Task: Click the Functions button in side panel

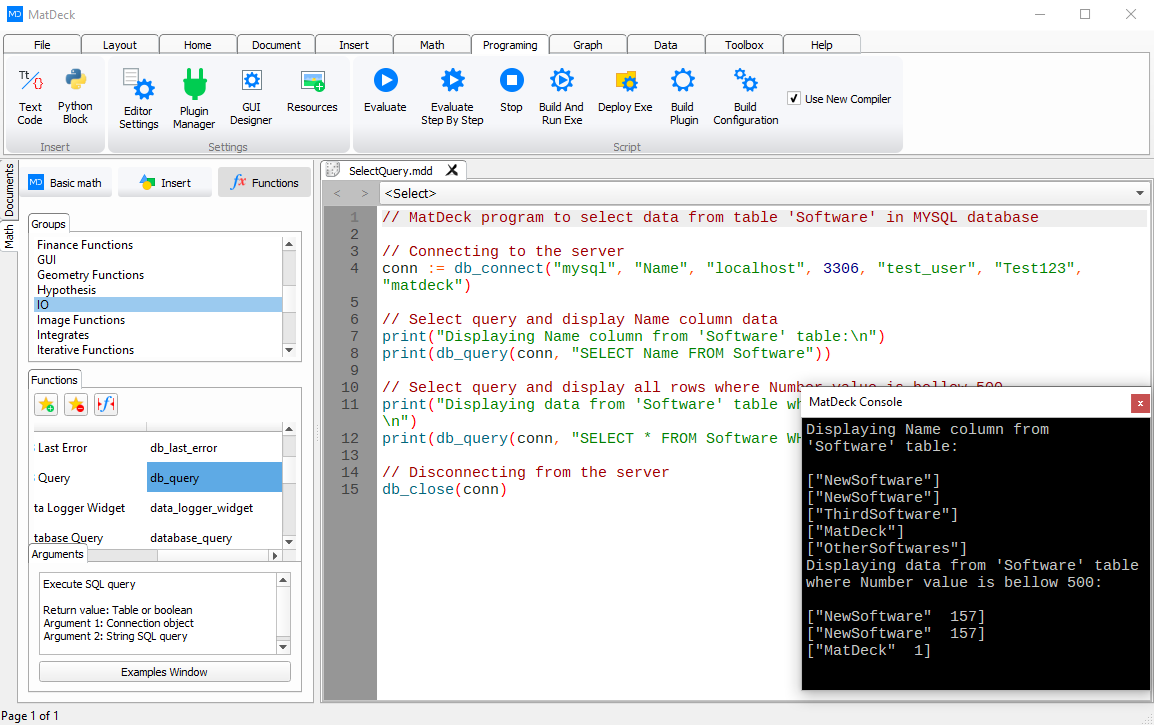Action: (265, 183)
